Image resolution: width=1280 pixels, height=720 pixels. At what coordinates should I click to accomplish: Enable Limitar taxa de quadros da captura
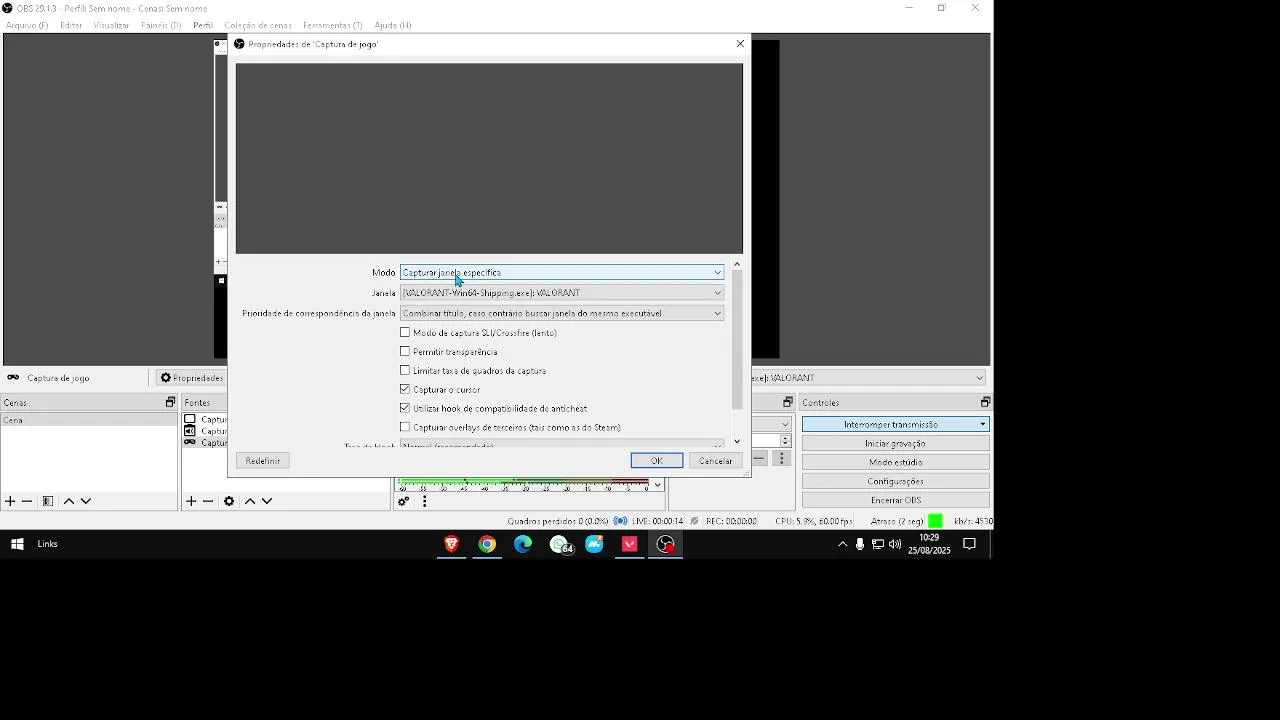[405, 370]
